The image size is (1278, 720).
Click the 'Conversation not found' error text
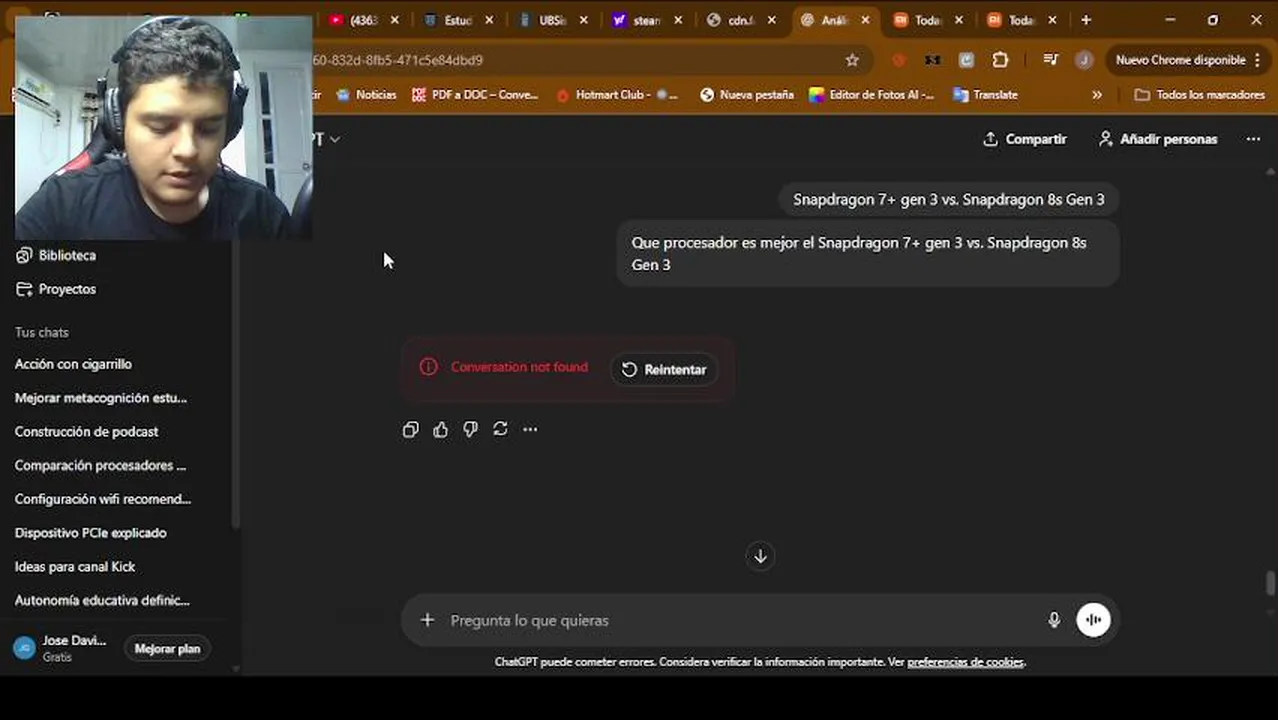pyautogui.click(x=519, y=367)
